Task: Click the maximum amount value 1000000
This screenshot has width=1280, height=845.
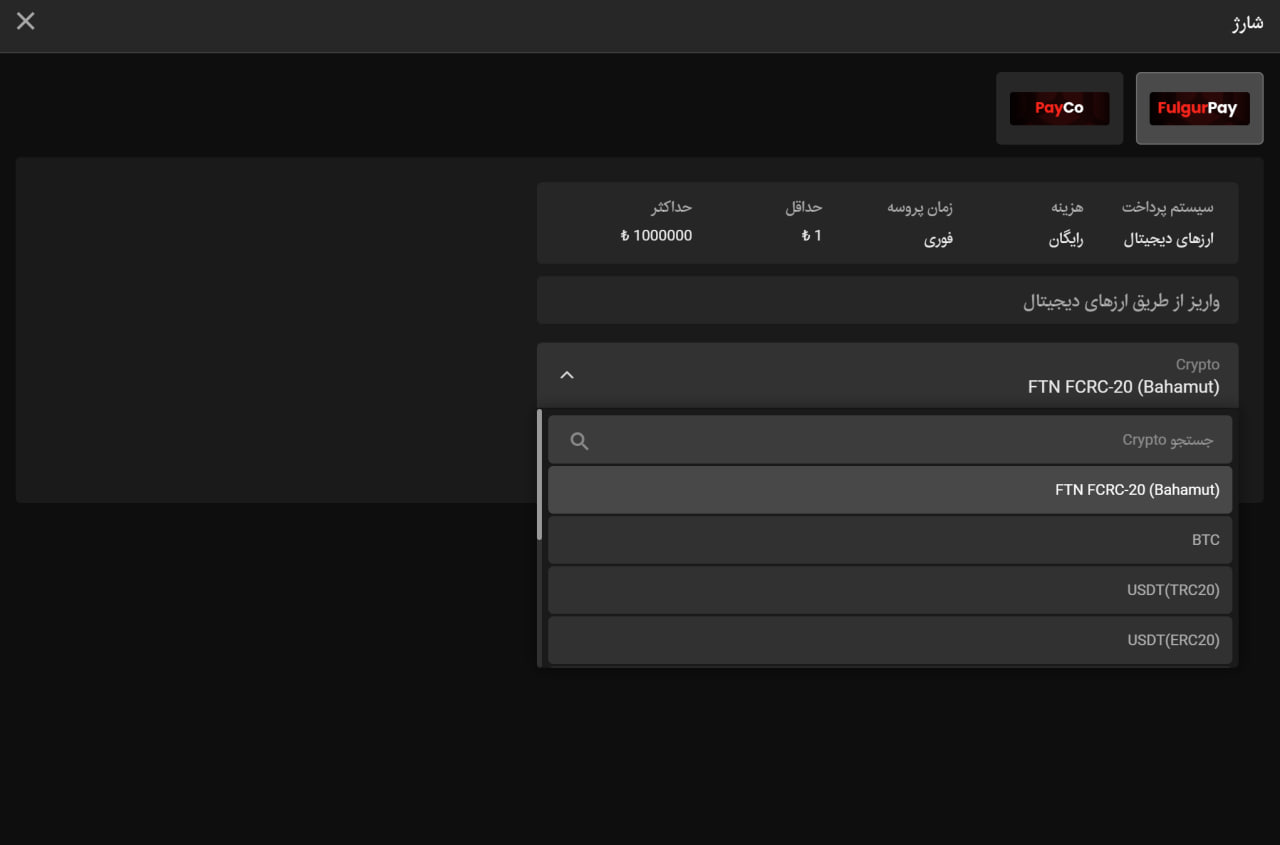Action: point(656,236)
